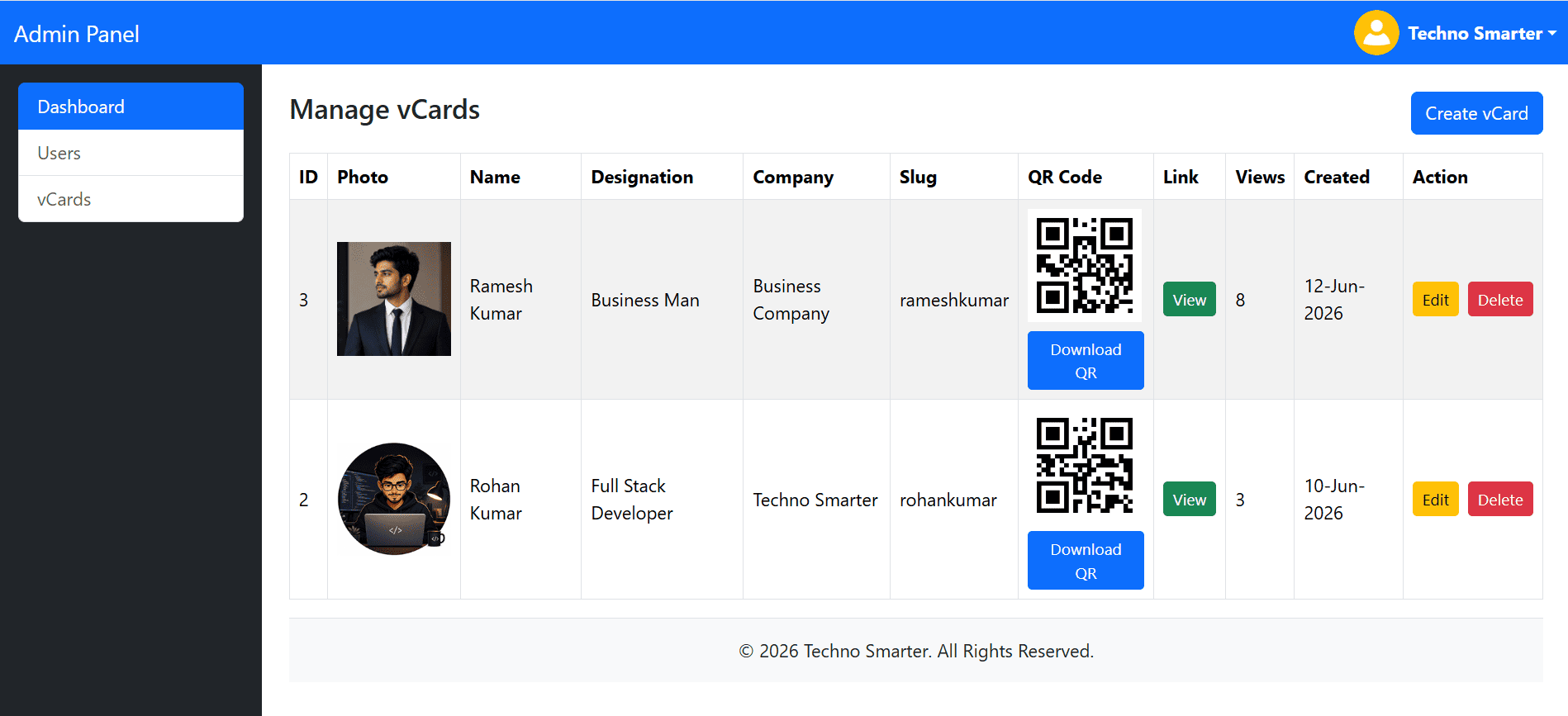Open Rohan Kumar's profile photo
Screen dimensions: 1568x716
pyautogui.click(x=394, y=499)
